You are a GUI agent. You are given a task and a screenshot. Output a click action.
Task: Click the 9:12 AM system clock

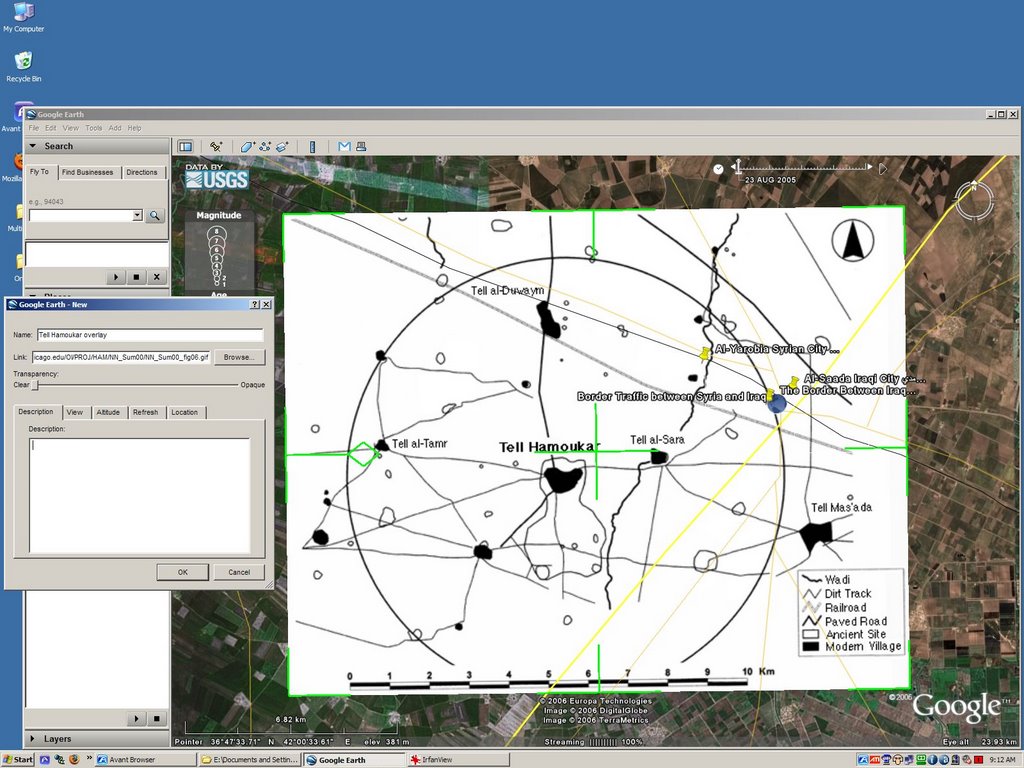click(x=1002, y=760)
